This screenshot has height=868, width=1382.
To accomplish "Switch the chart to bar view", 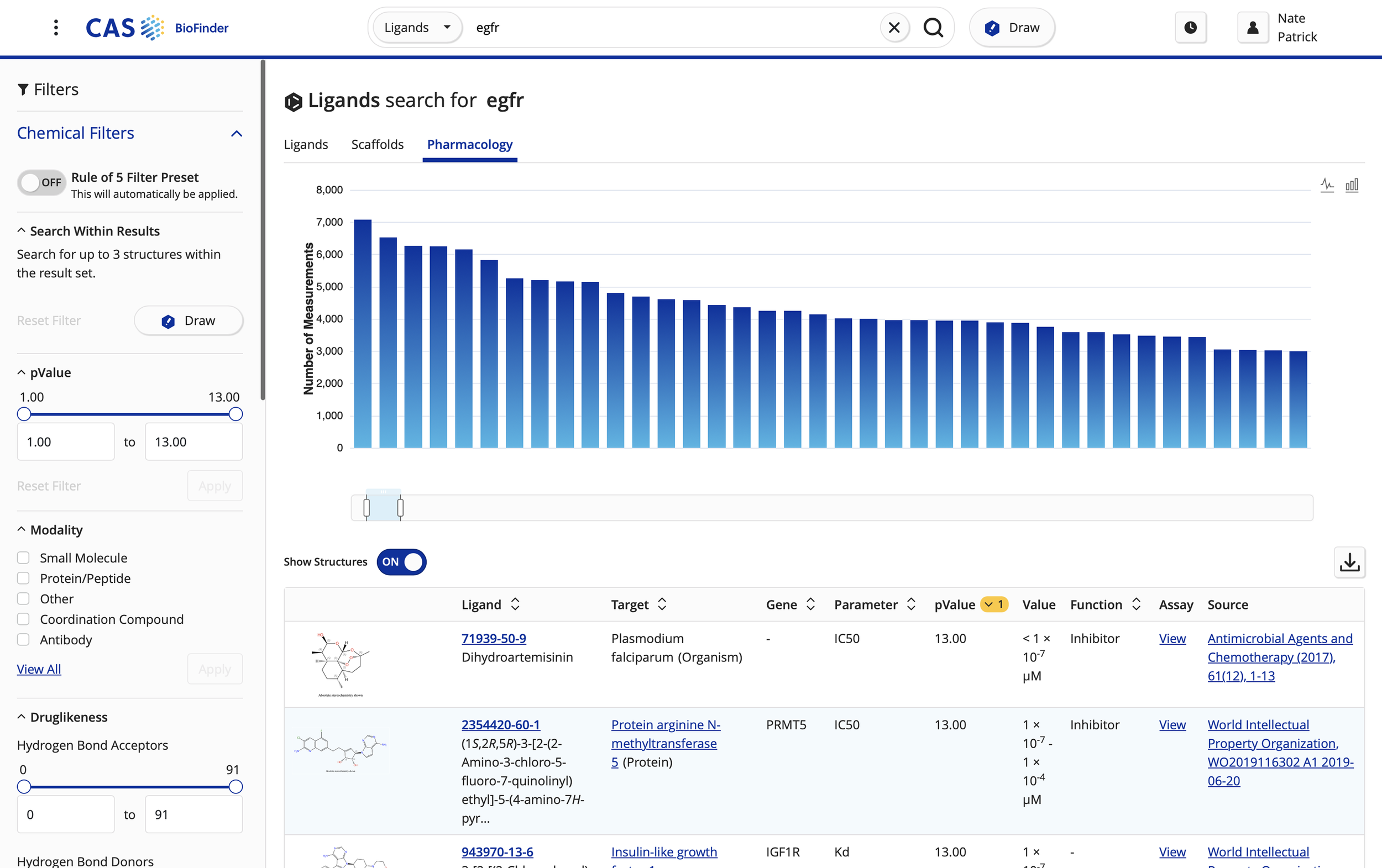I will (x=1353, y=185).
